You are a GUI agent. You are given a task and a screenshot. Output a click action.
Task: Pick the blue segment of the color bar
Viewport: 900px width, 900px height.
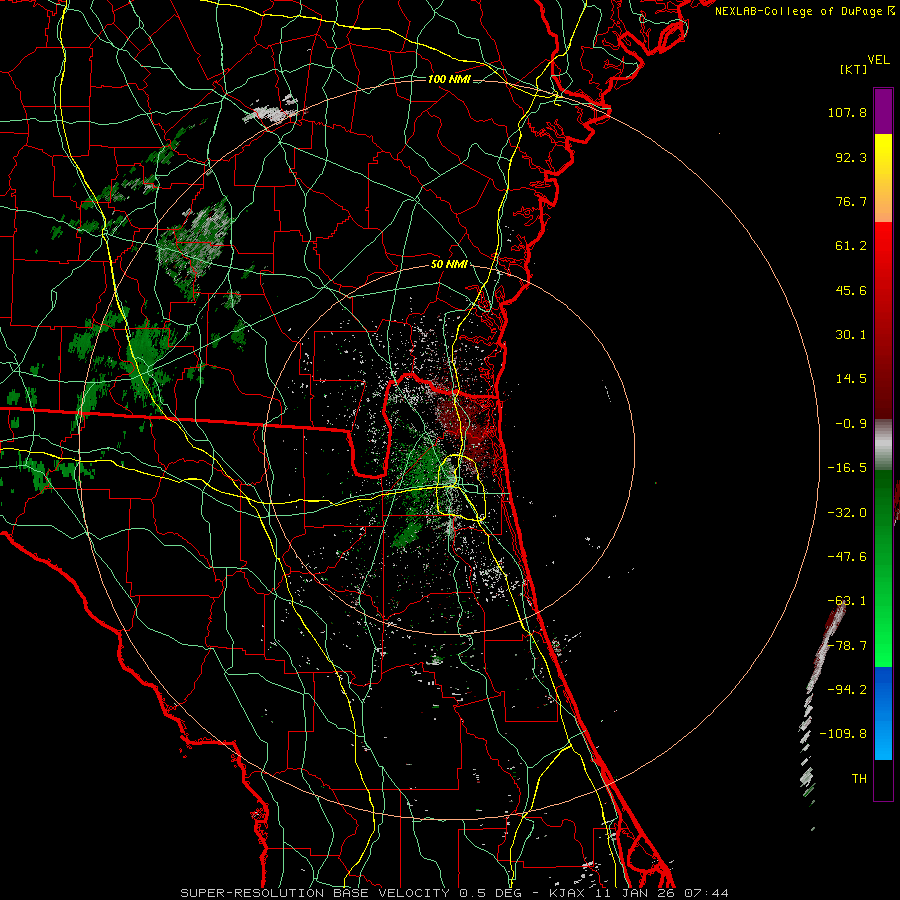click(883, 713)
